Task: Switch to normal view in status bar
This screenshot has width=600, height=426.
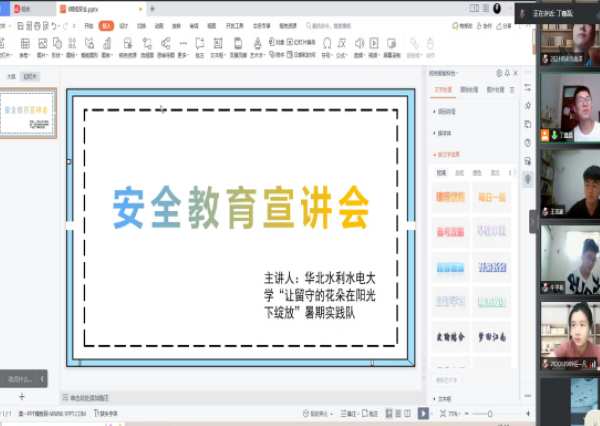Action: (x=389, y=413)
